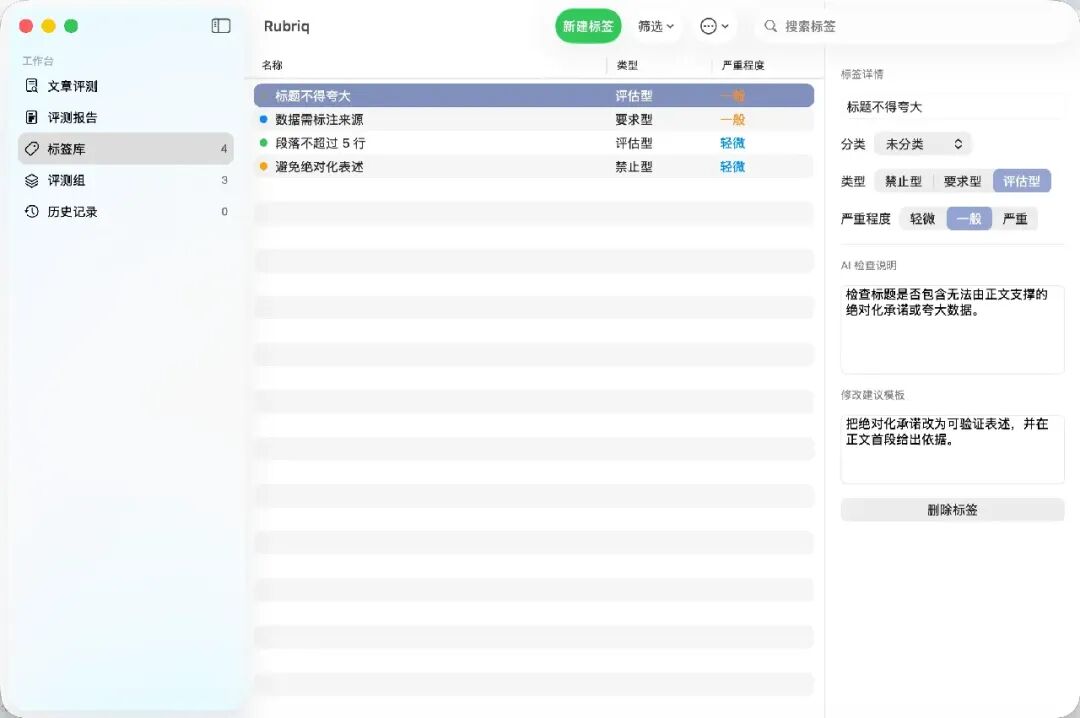Click the yellow minimize window button
Viewport: 1080px width, 718px height.
tap(48, 26)
